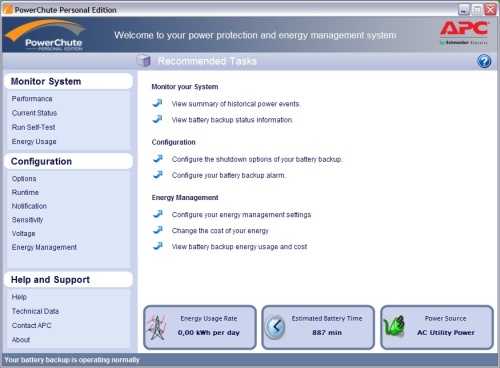Open Current Status in the sidebar

[34, 113]
